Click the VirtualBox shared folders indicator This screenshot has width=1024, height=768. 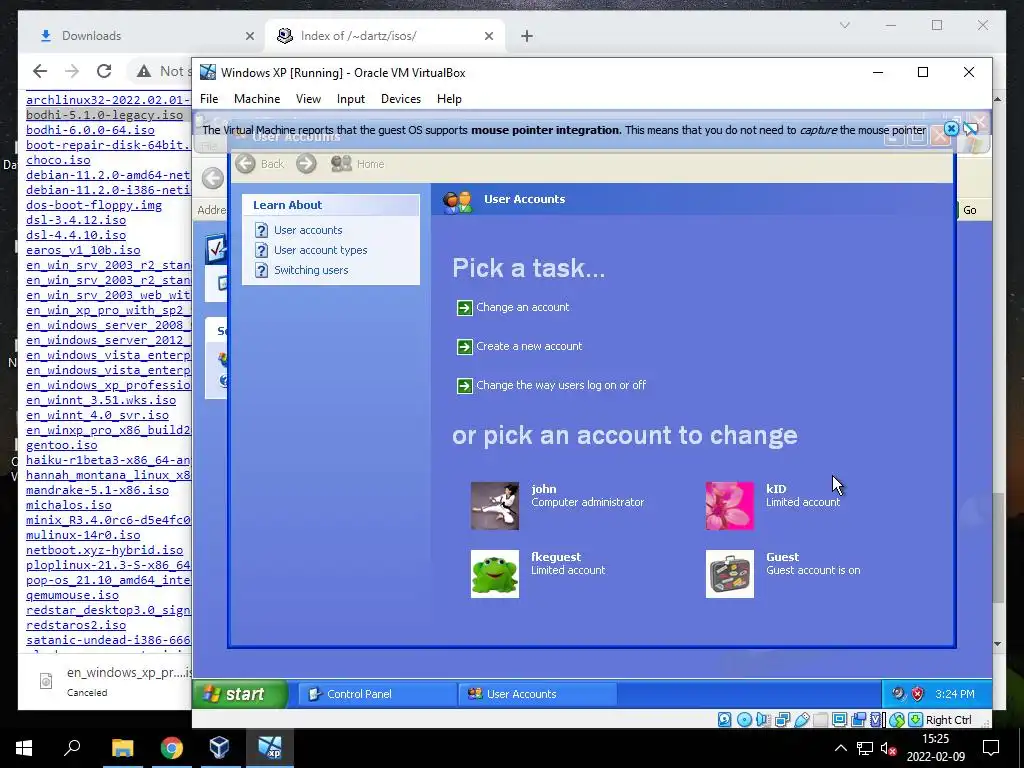point(820,720)
